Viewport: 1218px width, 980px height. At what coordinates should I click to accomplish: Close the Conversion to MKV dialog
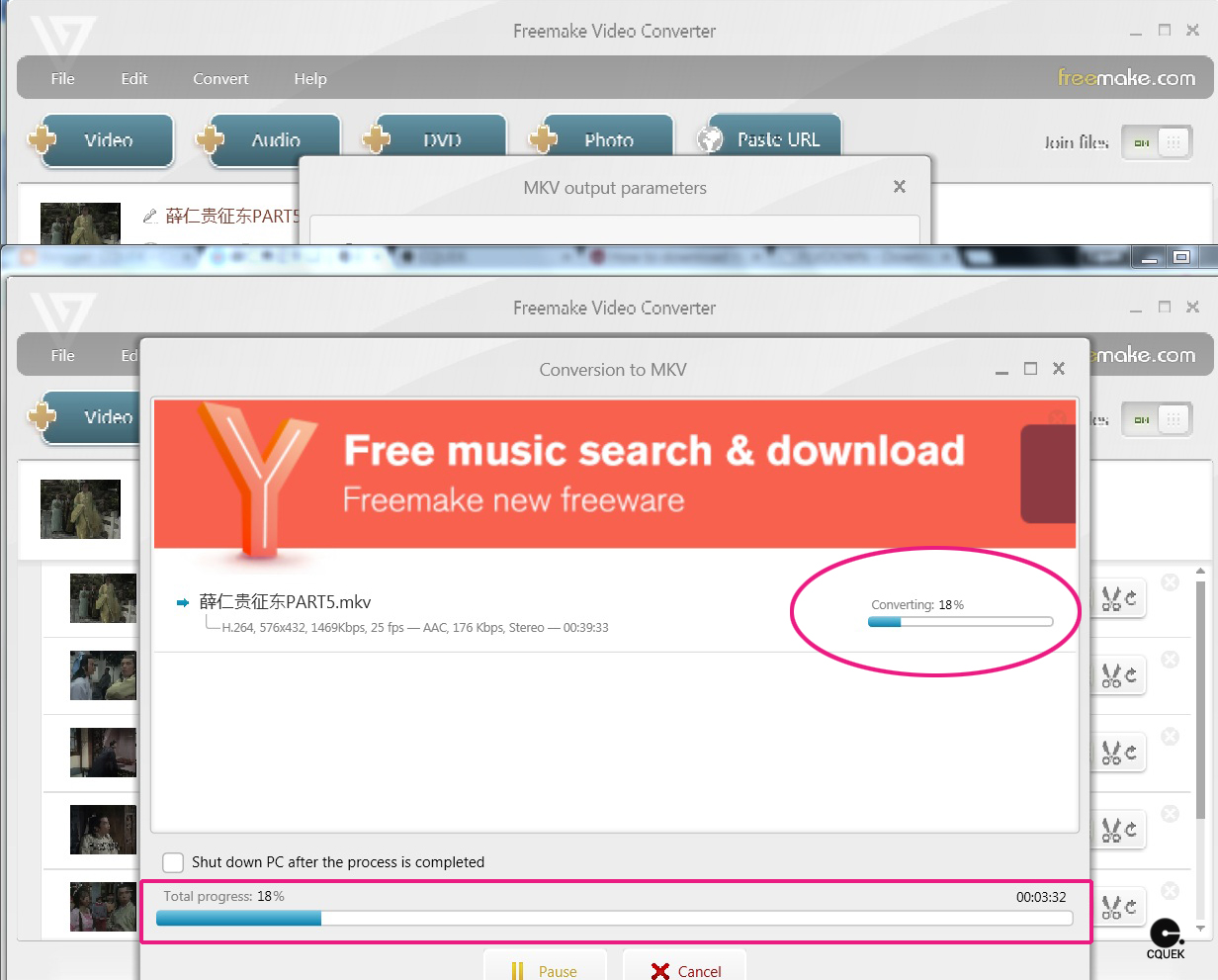pyautogui.click(x=1059, y=369)
